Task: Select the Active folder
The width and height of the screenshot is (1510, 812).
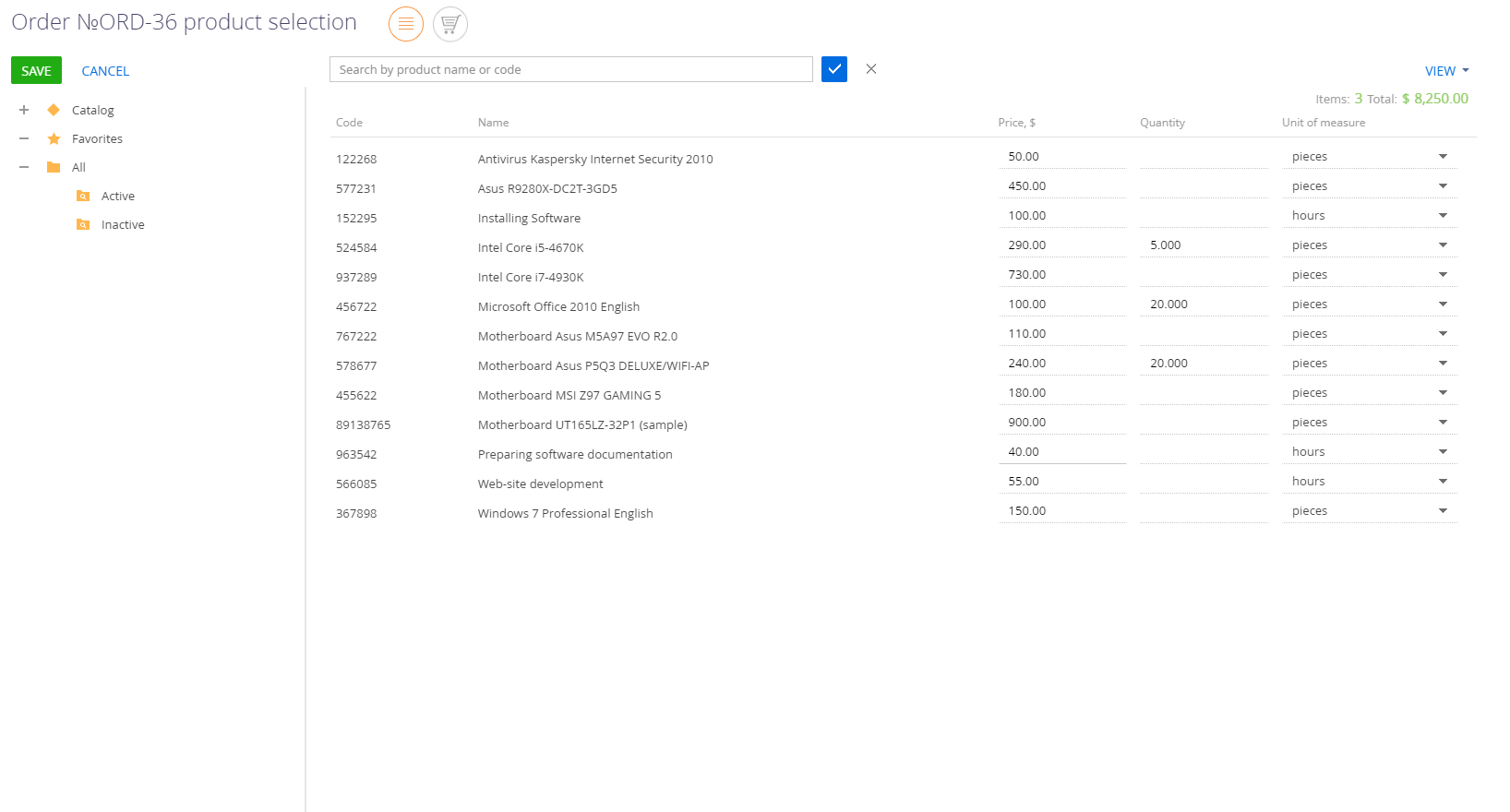Action: [x=118, y=196]
